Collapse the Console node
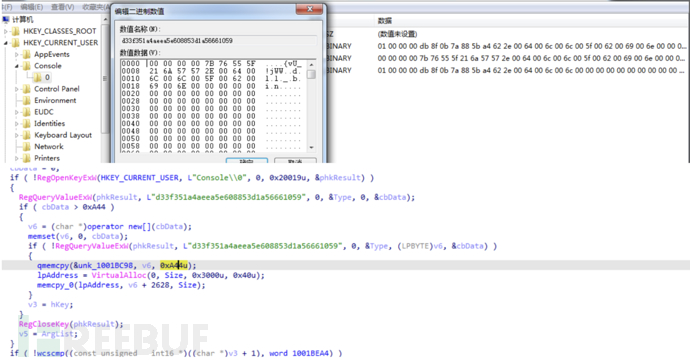The height and width of the screenshot is (364, 690). click(17, 66)
